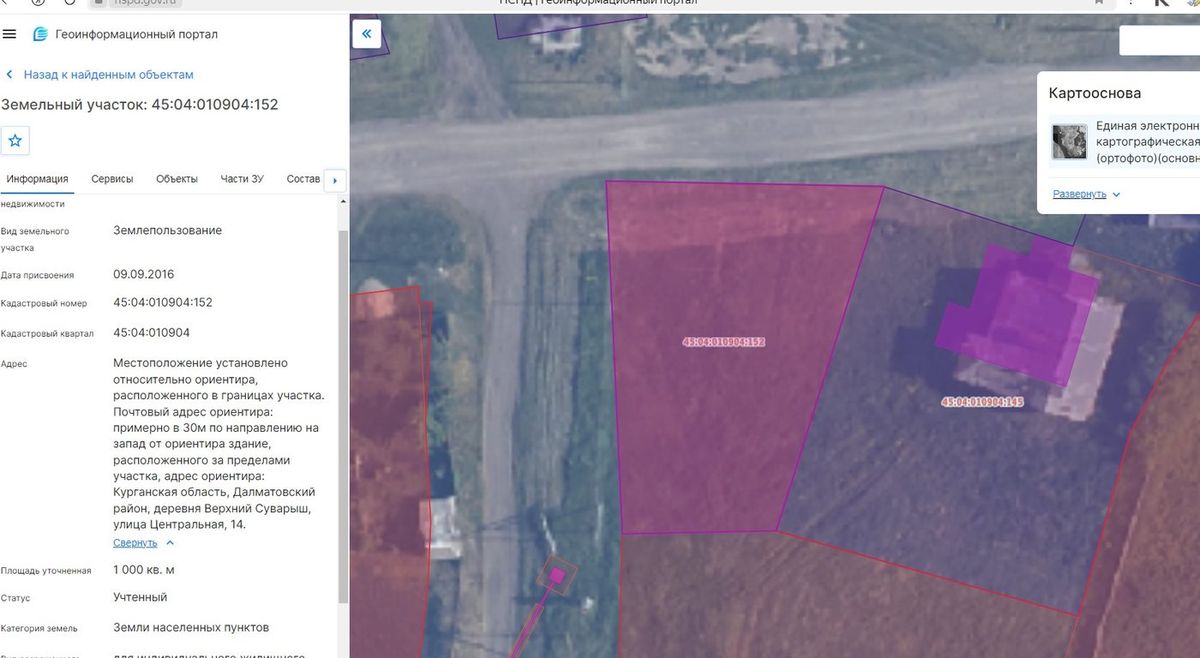Click the orthophoto basemap thumbnail

[x=1069, y=142]
